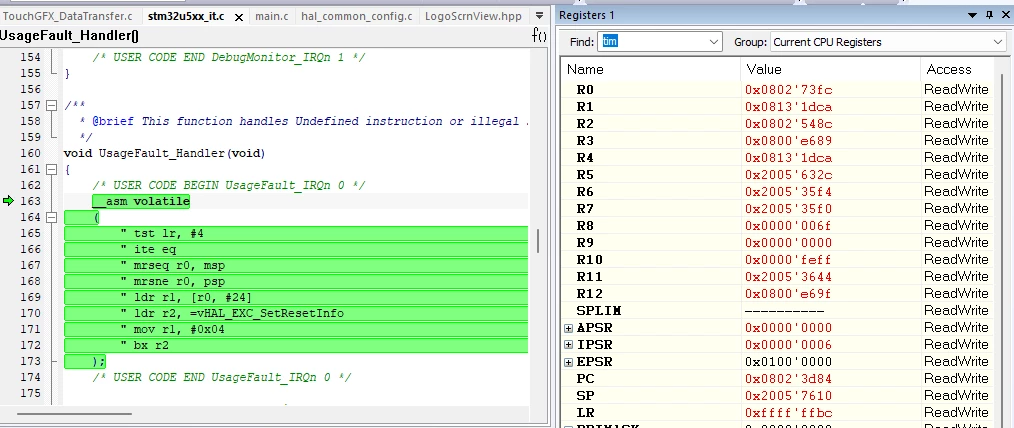Open the Group combo box Current CPU Registers

coord(888,42)
